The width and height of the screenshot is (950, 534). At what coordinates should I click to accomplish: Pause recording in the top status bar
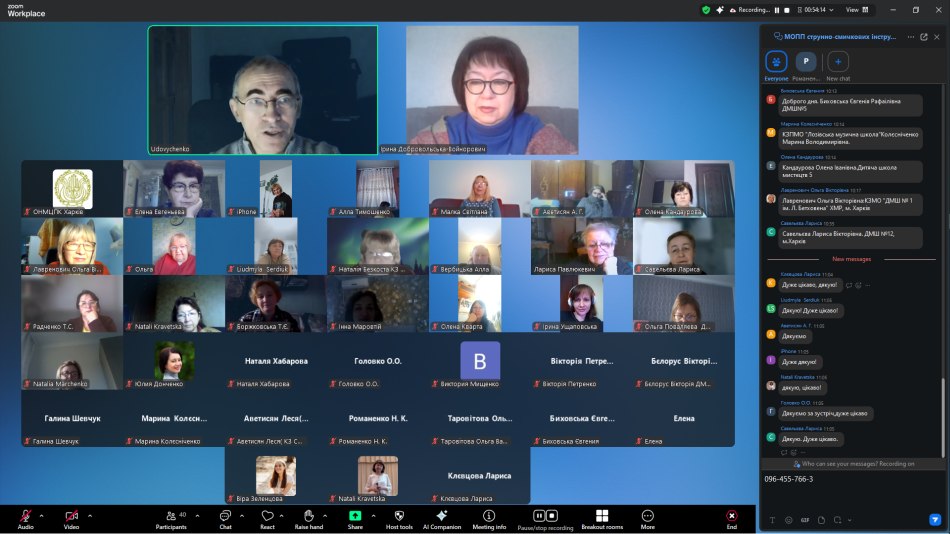click(775, 9)
